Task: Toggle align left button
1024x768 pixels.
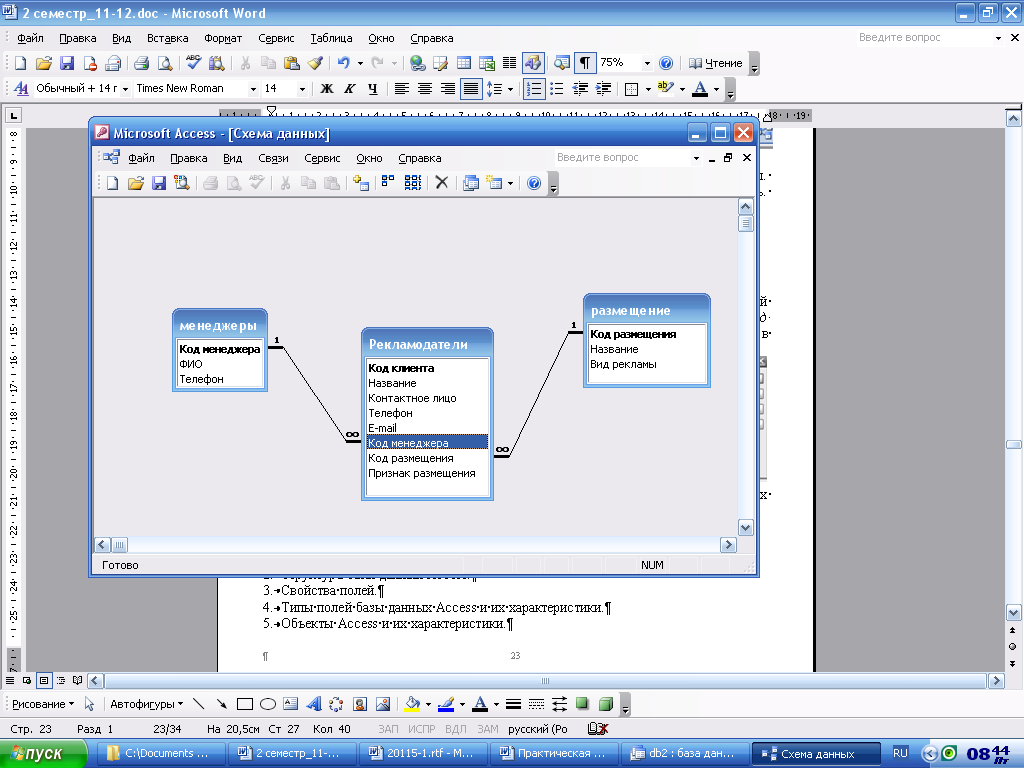Action: [402, 88]
